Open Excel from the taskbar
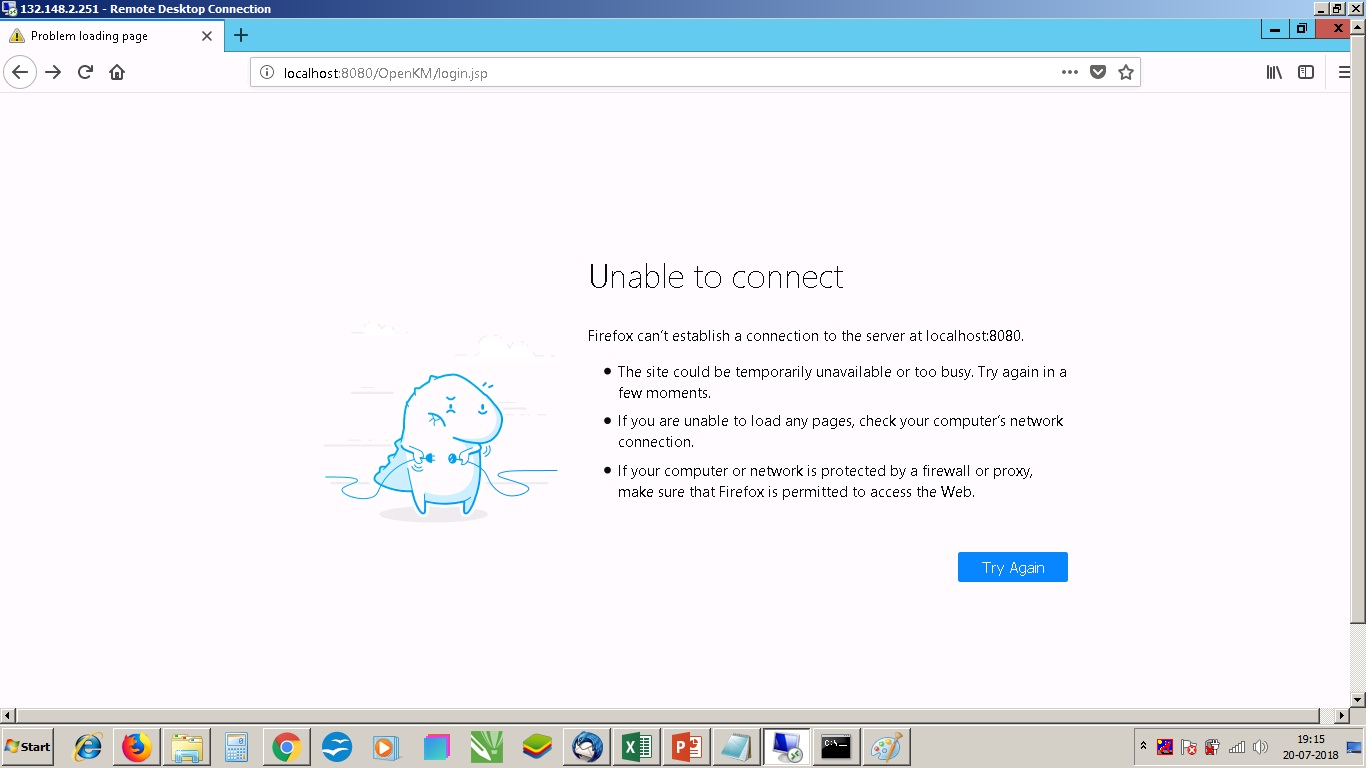 [x=636, y=747]
